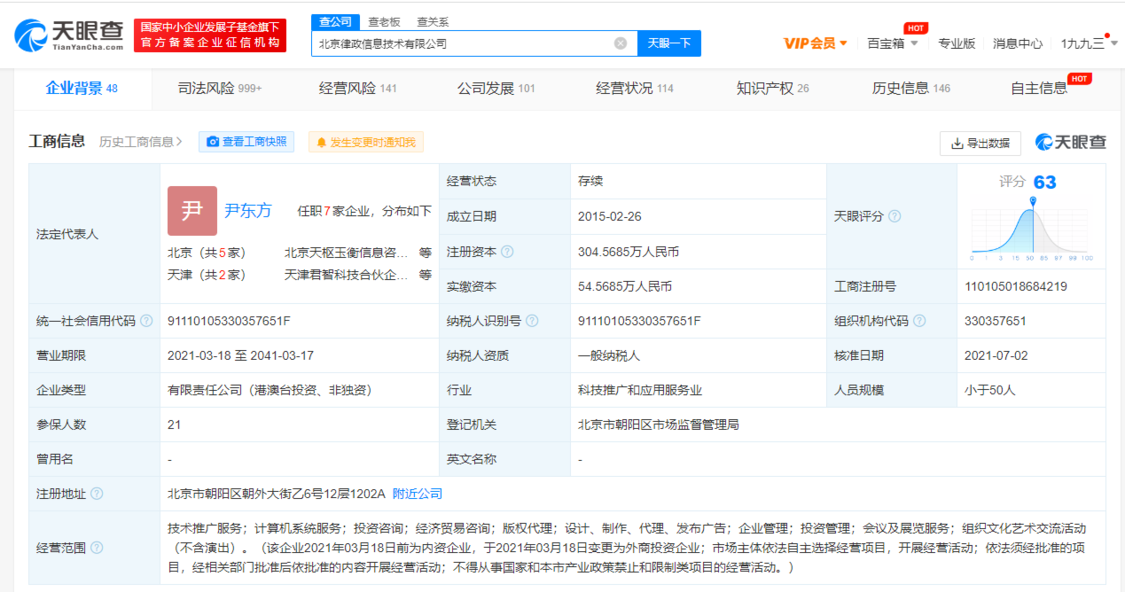Open the 尹东方 profile link
This screenshot has width=1125, height=592.
pos(248,210)
